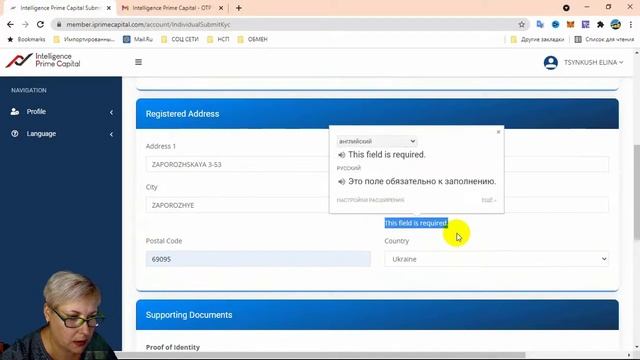This screenshot has height=360, width=640.
Task: Open the Bookmarks bookmark item
Action: tap(27, 39)
